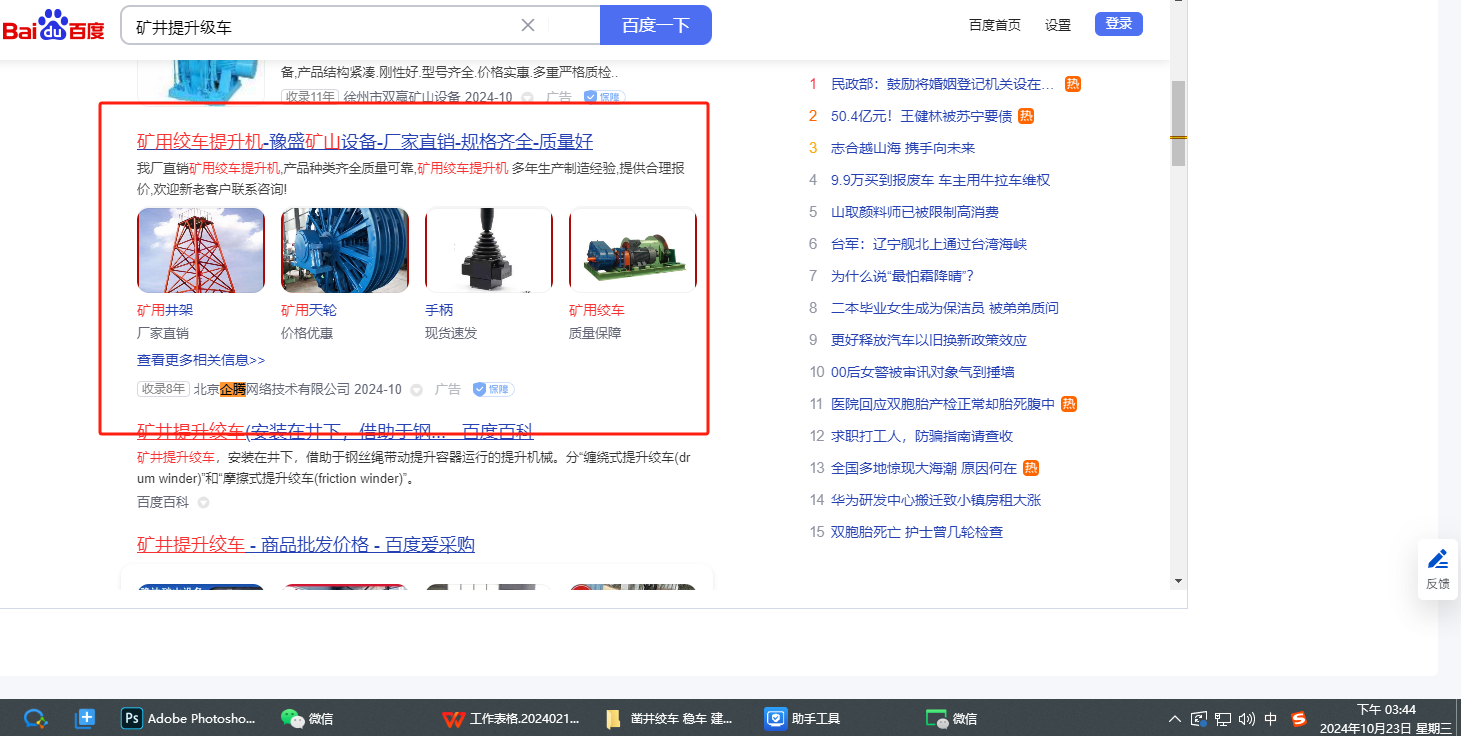This screenshot has width=1461, height=736.
Task: Open Adobe Photoshop from the taskbar
Action: click(190, 718)
